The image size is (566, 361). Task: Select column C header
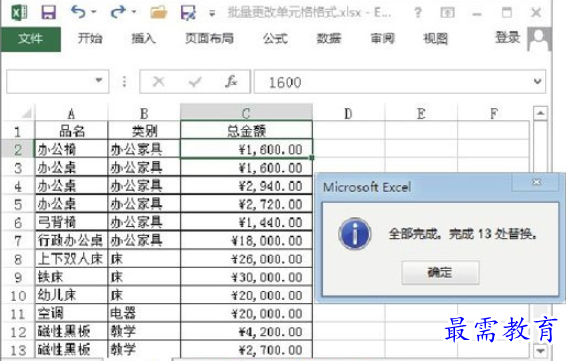pos(246,113)
